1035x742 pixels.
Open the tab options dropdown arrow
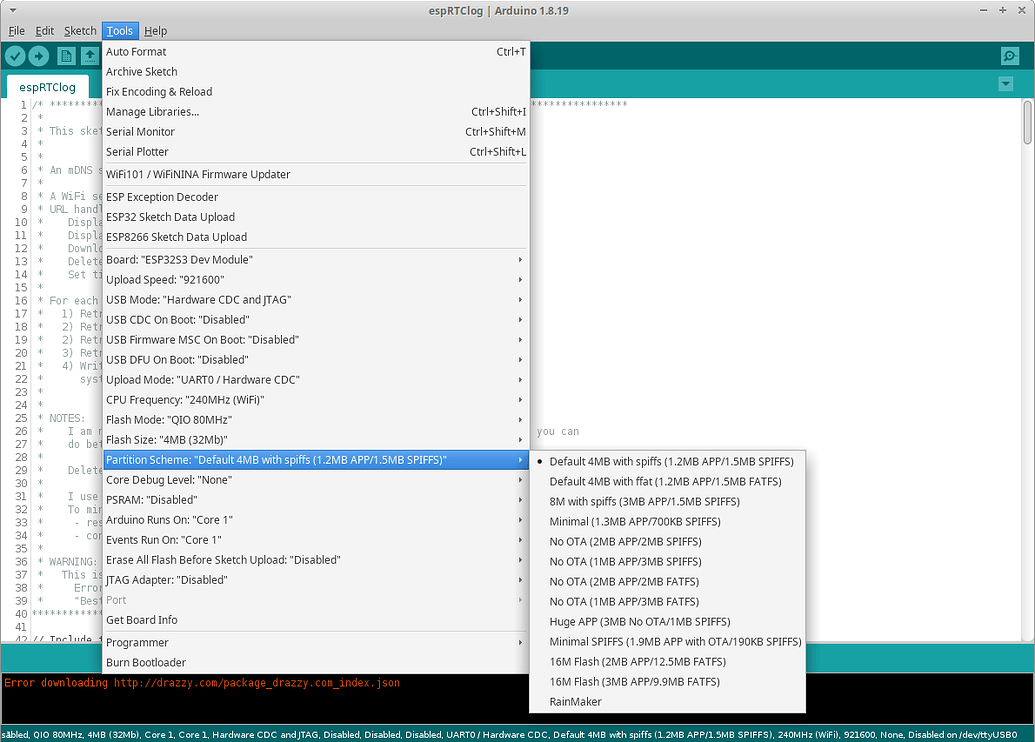coord(1005,84)
